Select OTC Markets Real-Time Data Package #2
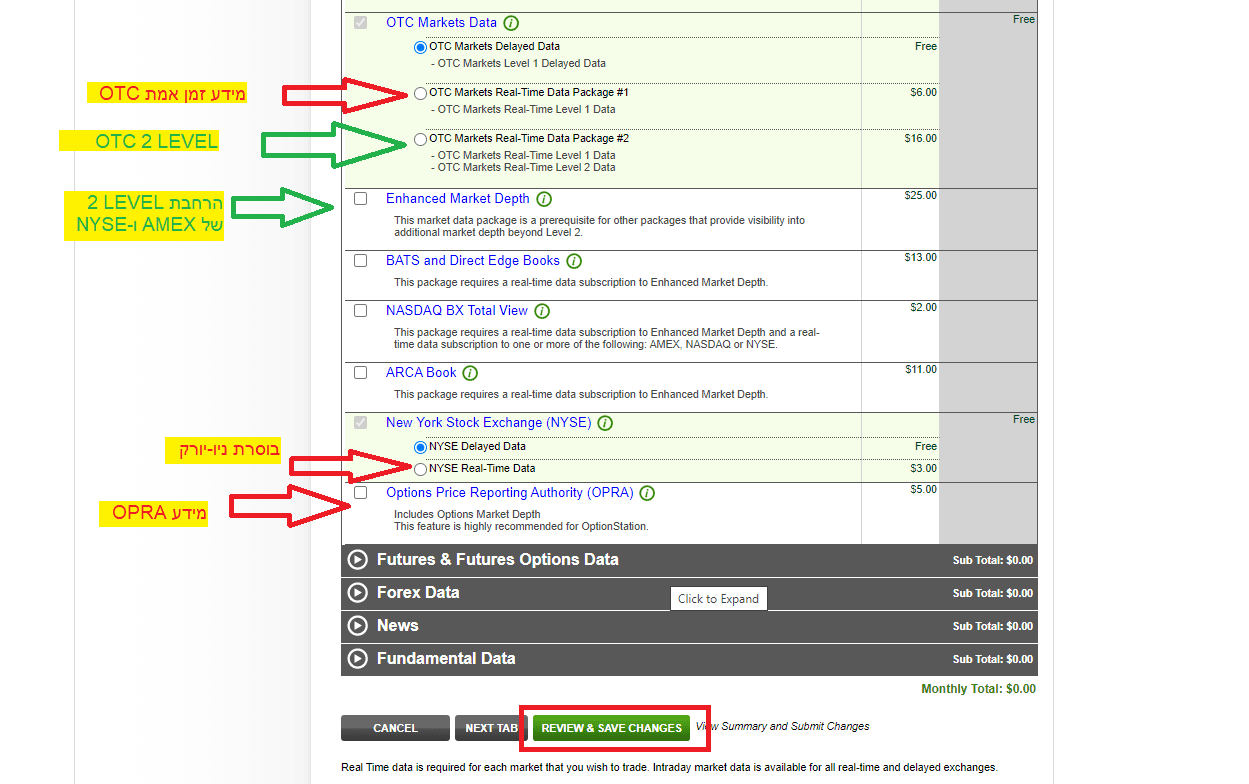 (x=420, y=139)
